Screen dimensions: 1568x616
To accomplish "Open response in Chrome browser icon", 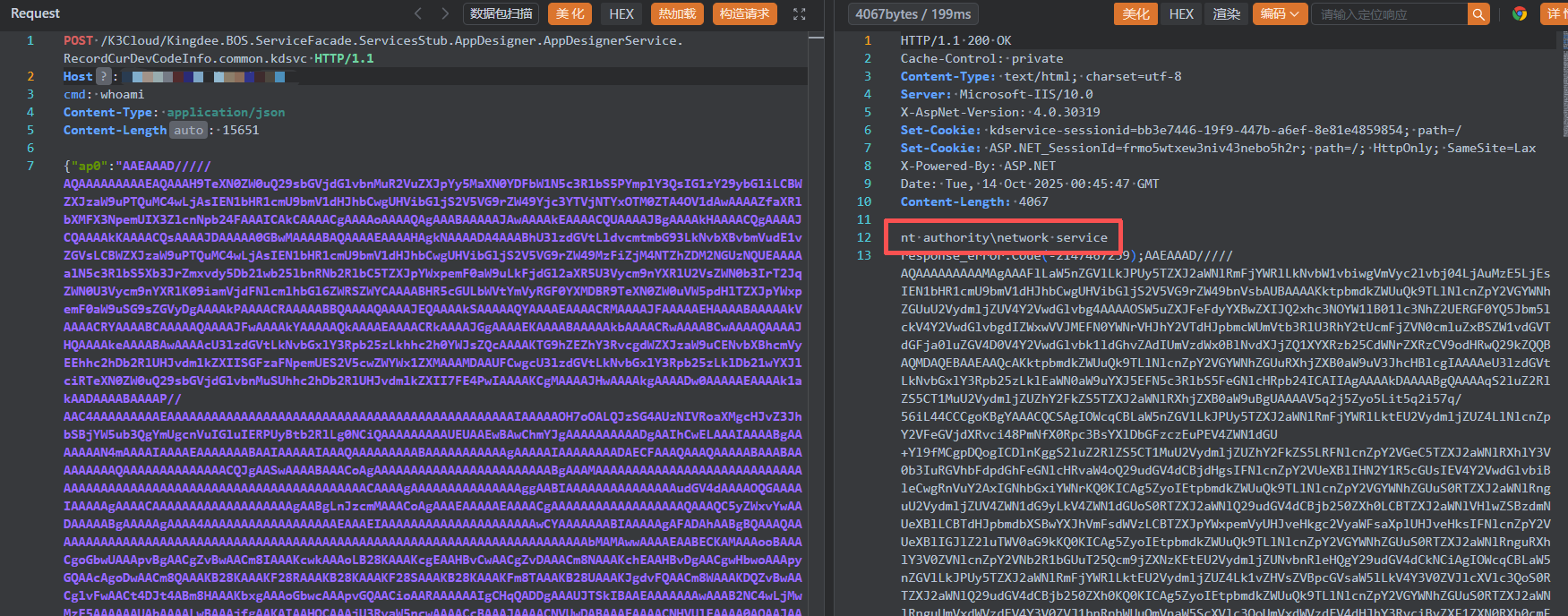I will pyautogui.click(x=1520, y=13).
